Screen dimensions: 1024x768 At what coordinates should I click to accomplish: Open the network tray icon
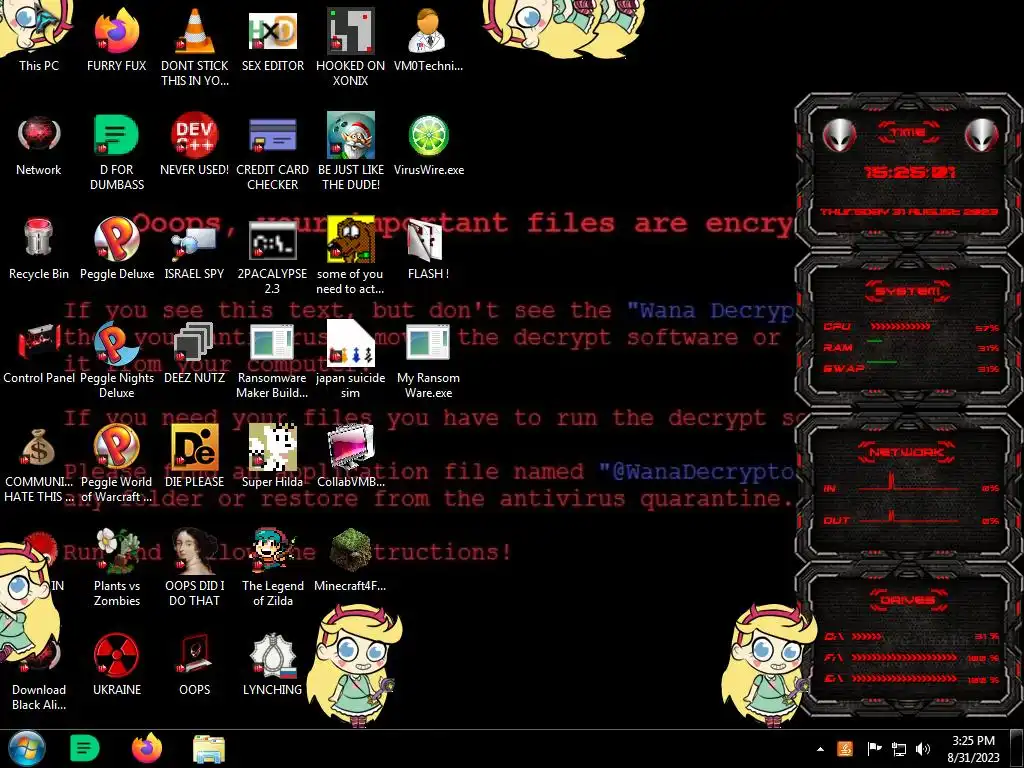tap(899, 749)
